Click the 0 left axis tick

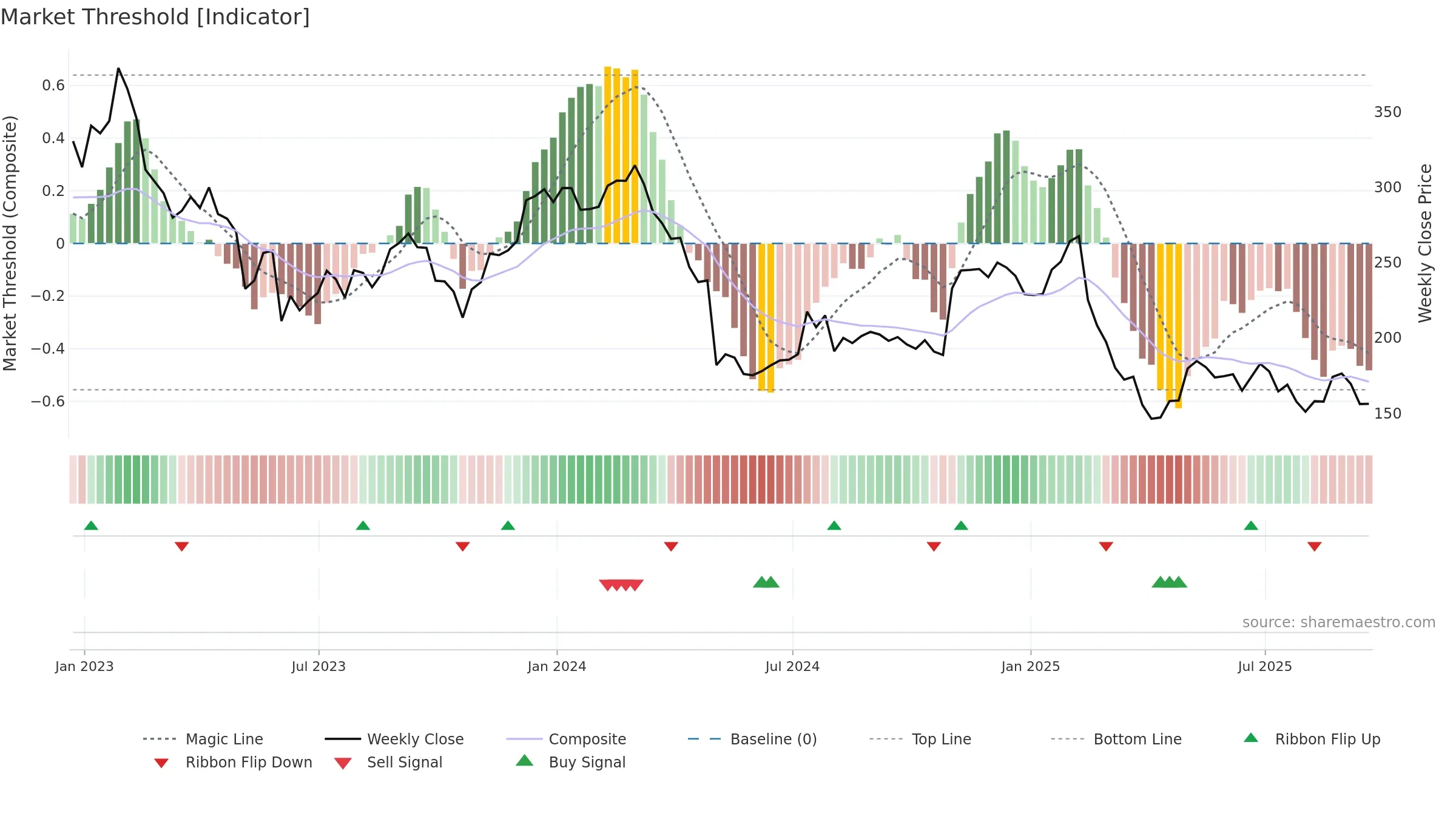[x=60, y=244]
